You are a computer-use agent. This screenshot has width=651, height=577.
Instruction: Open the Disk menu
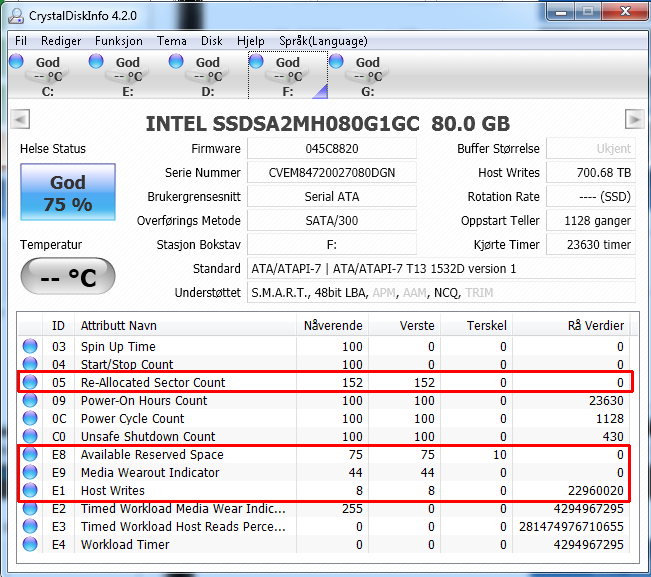(212, 41)
